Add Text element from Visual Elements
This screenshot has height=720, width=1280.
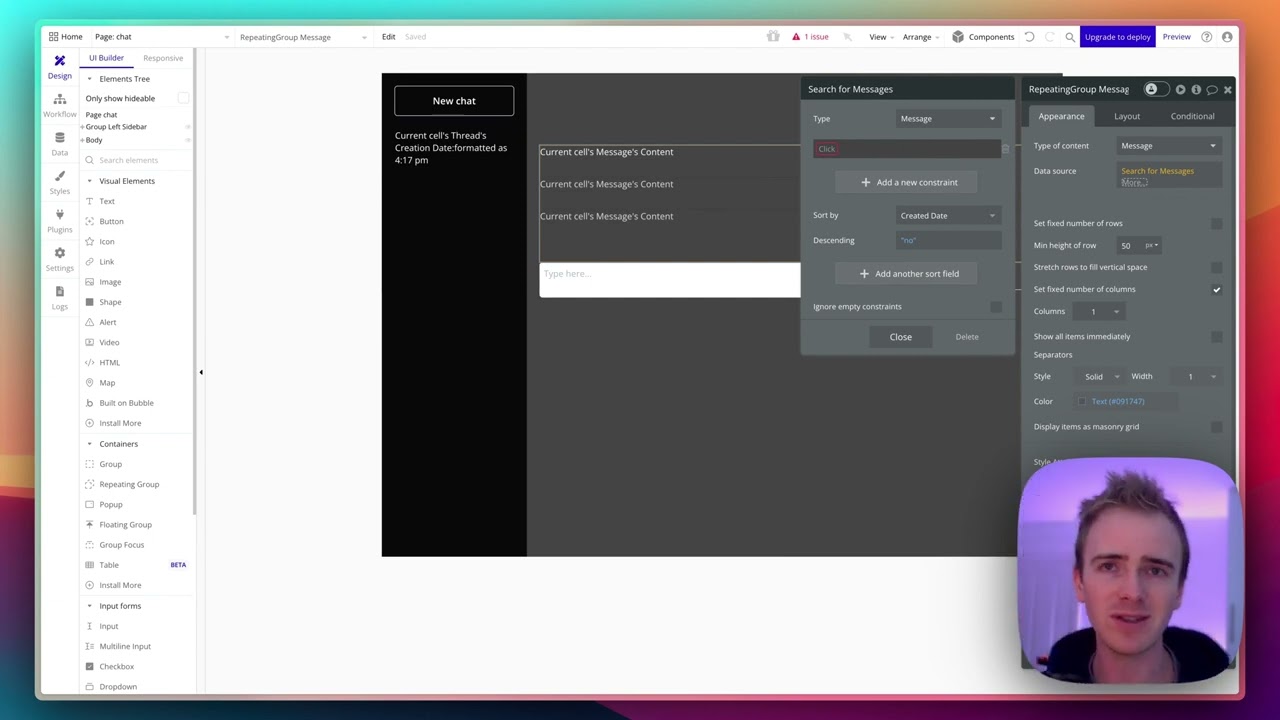(107, 201)
